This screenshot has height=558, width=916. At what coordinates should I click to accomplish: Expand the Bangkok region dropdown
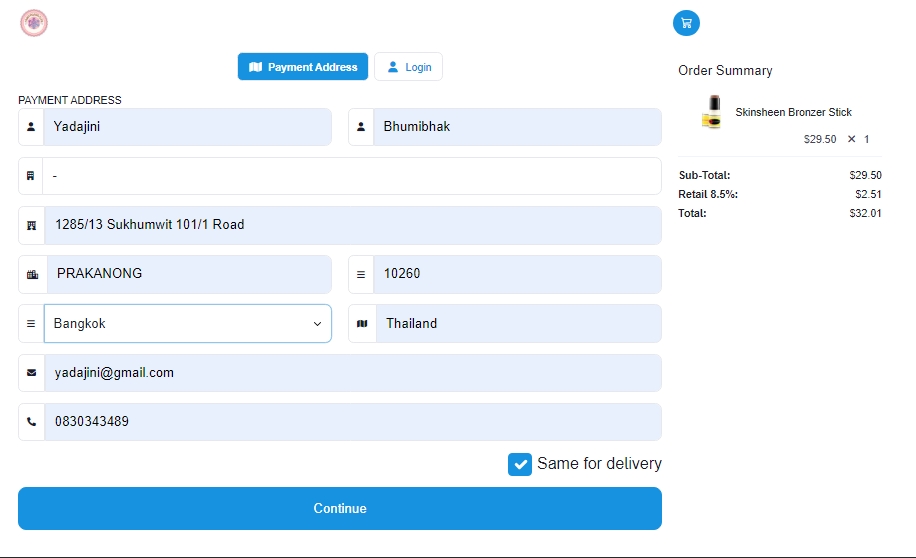coord(188,324)
